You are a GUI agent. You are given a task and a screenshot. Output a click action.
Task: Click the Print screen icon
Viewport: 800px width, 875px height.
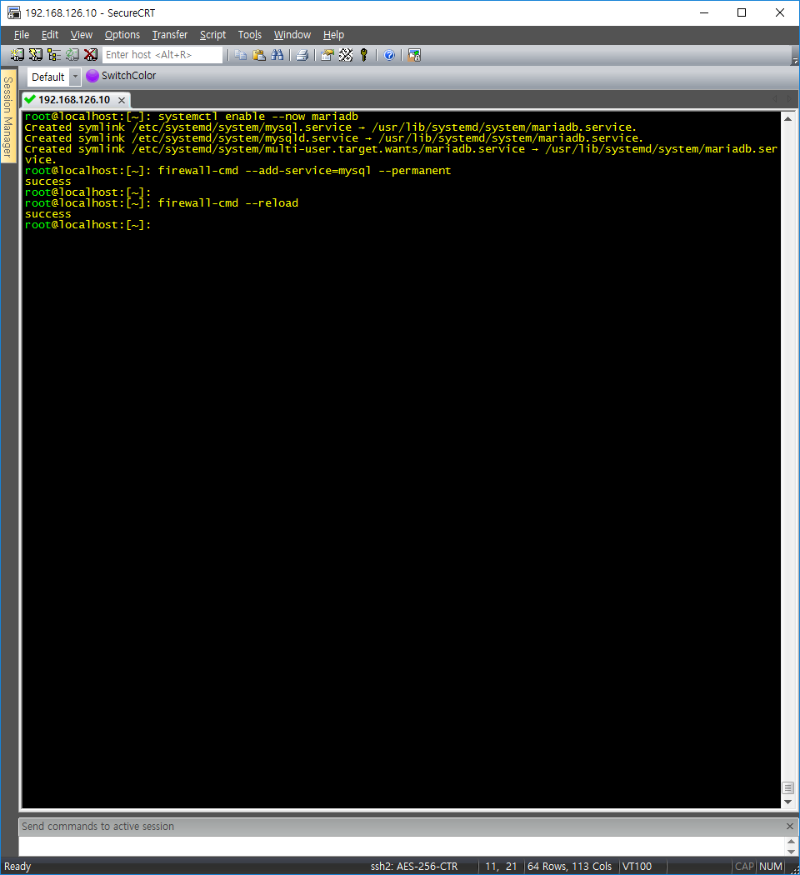click(x=302, y=55)
